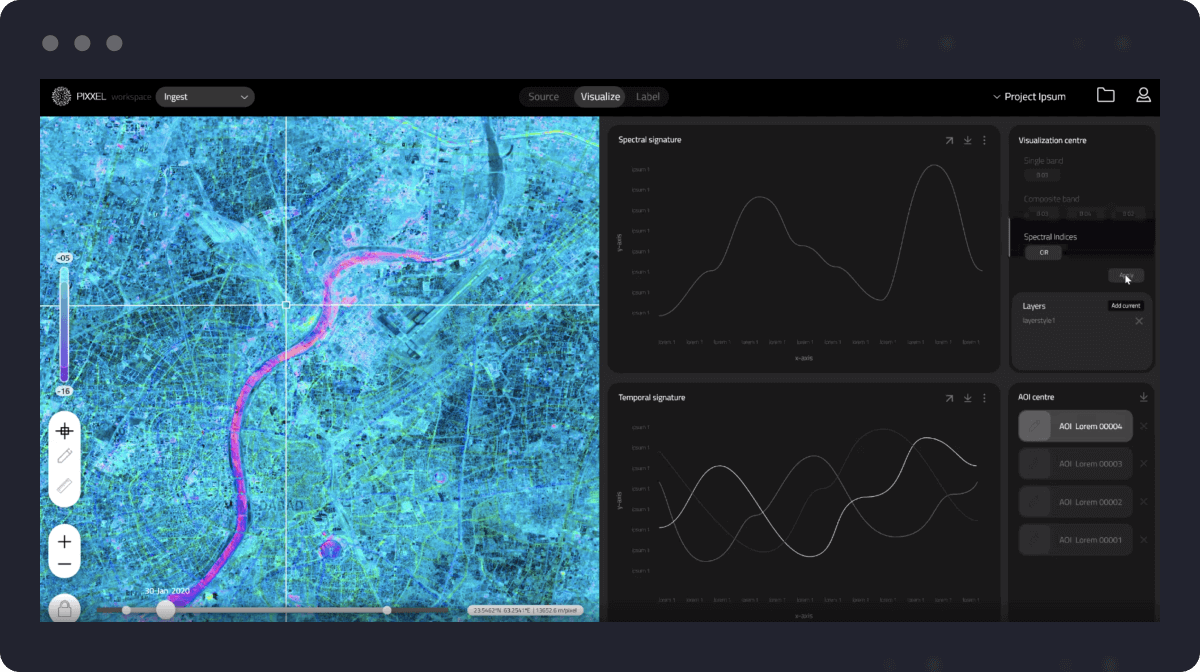Select the crosshair targeting tool on the map

pyautogui.click(x=64, y=430)
